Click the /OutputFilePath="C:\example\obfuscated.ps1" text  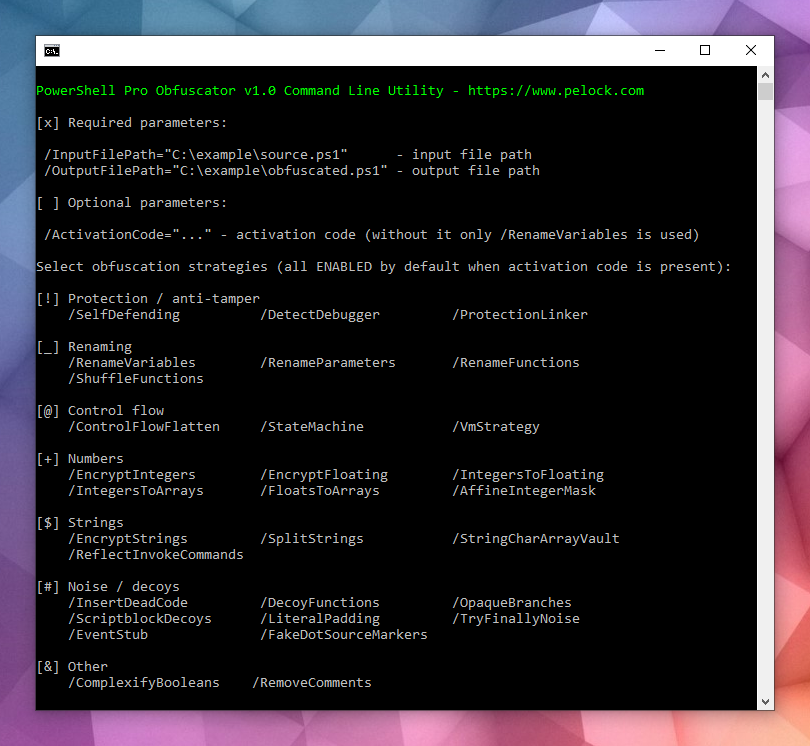216,171
